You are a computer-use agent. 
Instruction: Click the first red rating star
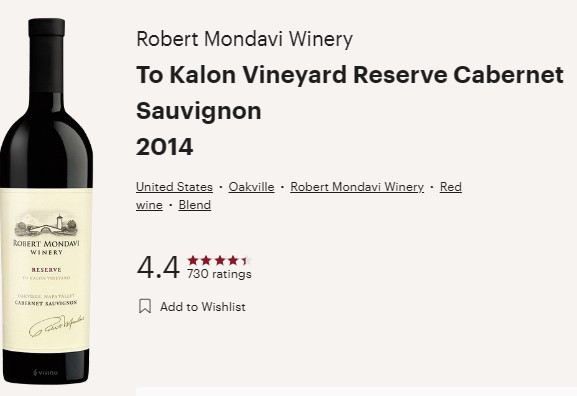[x=193, y=261]
